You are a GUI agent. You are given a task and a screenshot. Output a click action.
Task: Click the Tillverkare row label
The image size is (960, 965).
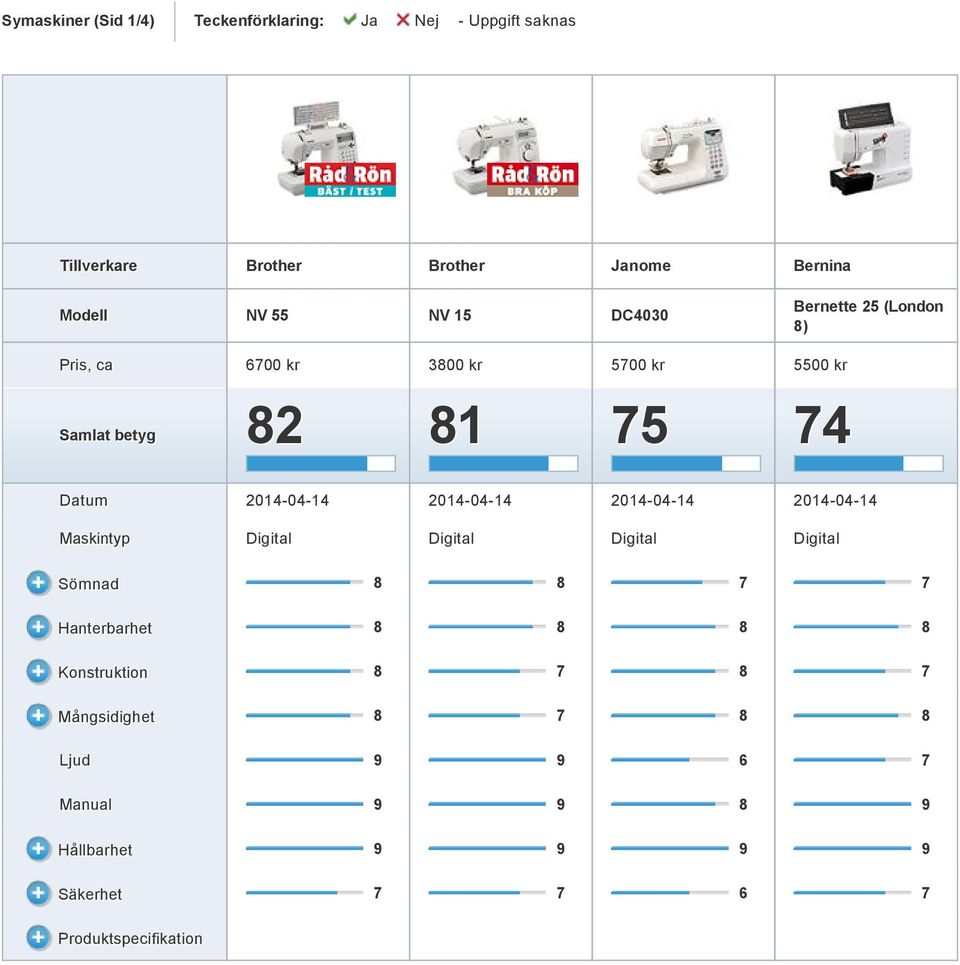98,266
